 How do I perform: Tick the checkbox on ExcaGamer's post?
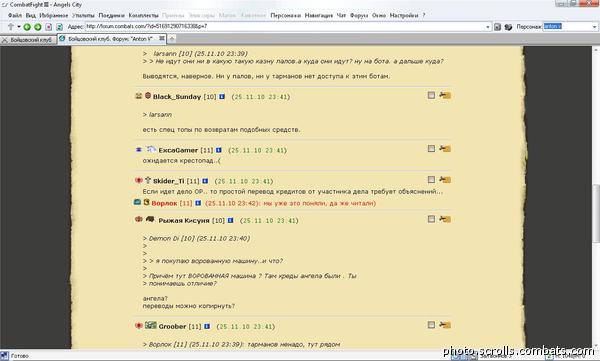tap(431, 149)
